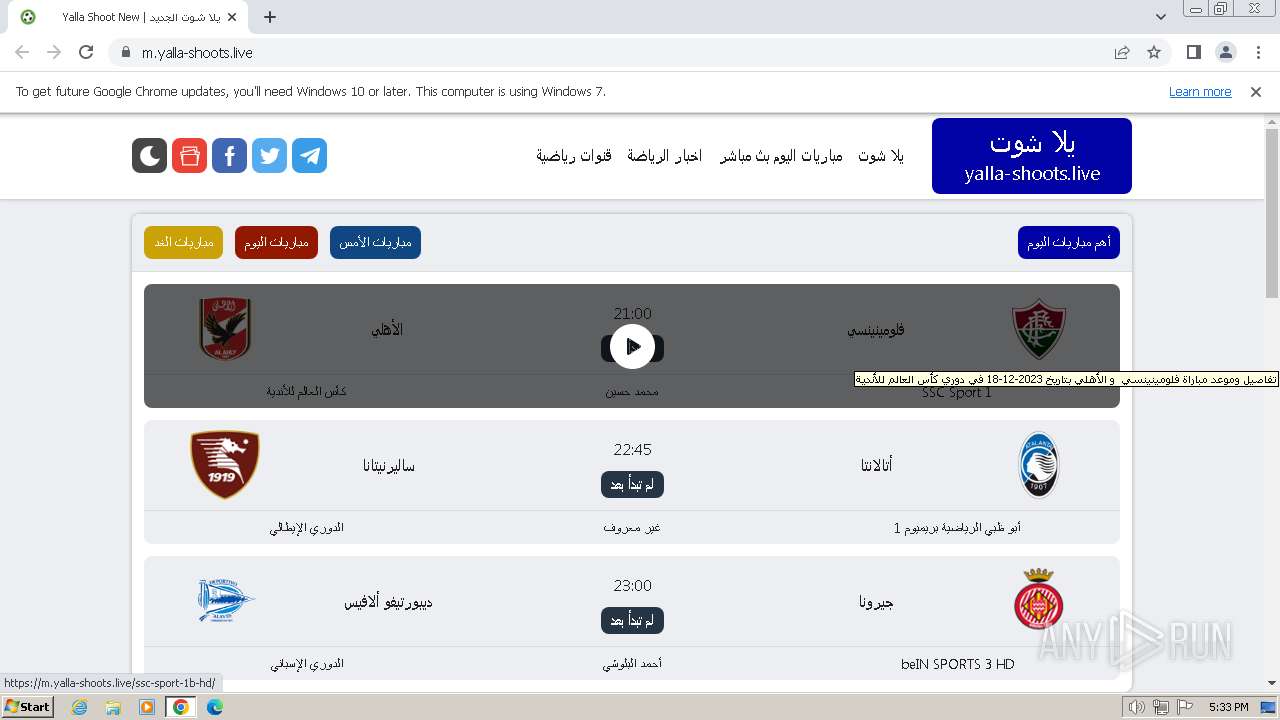1280x720 pixels.
Task: Open the Twitter profile icon
Action: tap(269, 155)
